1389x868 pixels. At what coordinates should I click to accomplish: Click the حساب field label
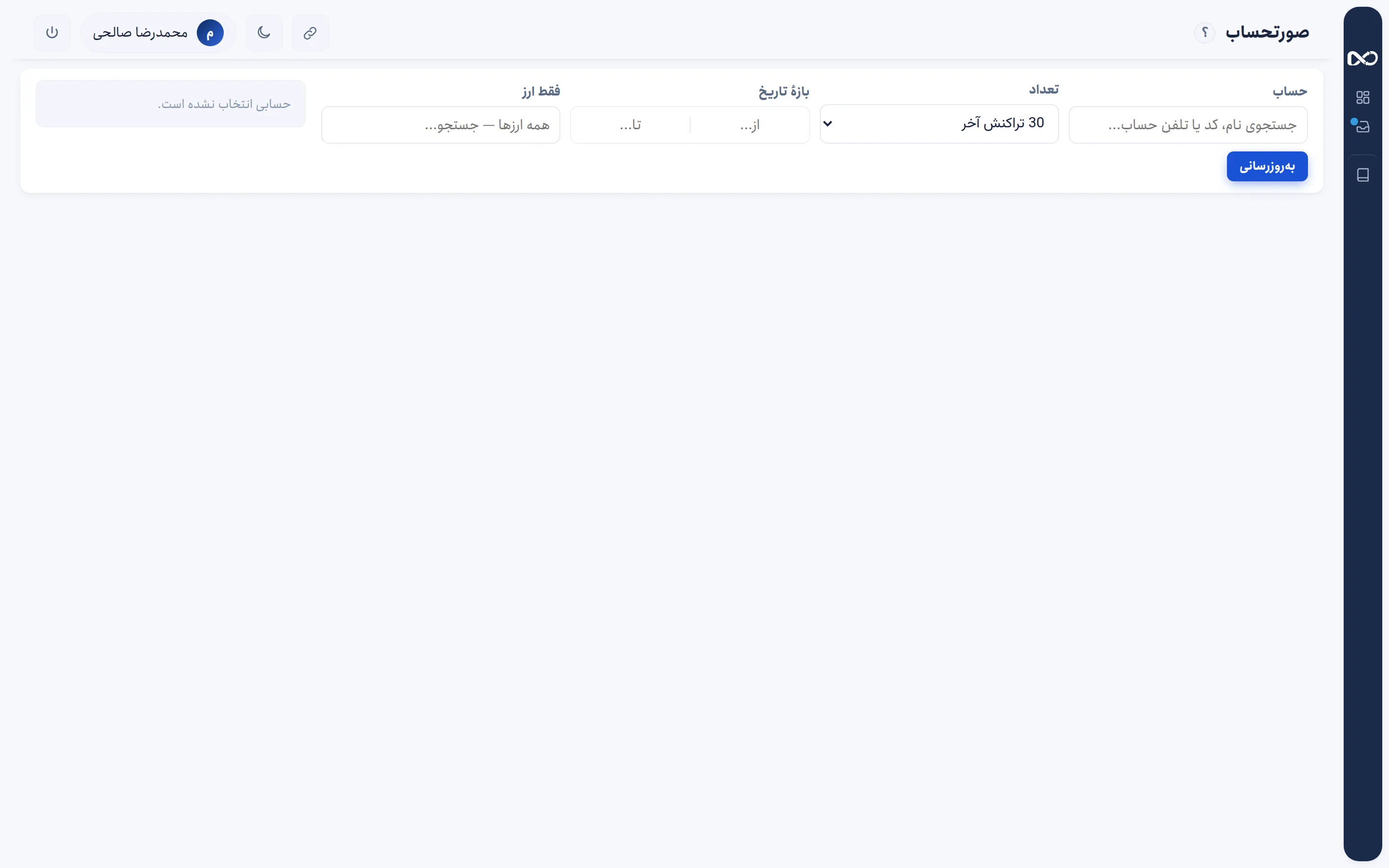[x=1290, y=91]
